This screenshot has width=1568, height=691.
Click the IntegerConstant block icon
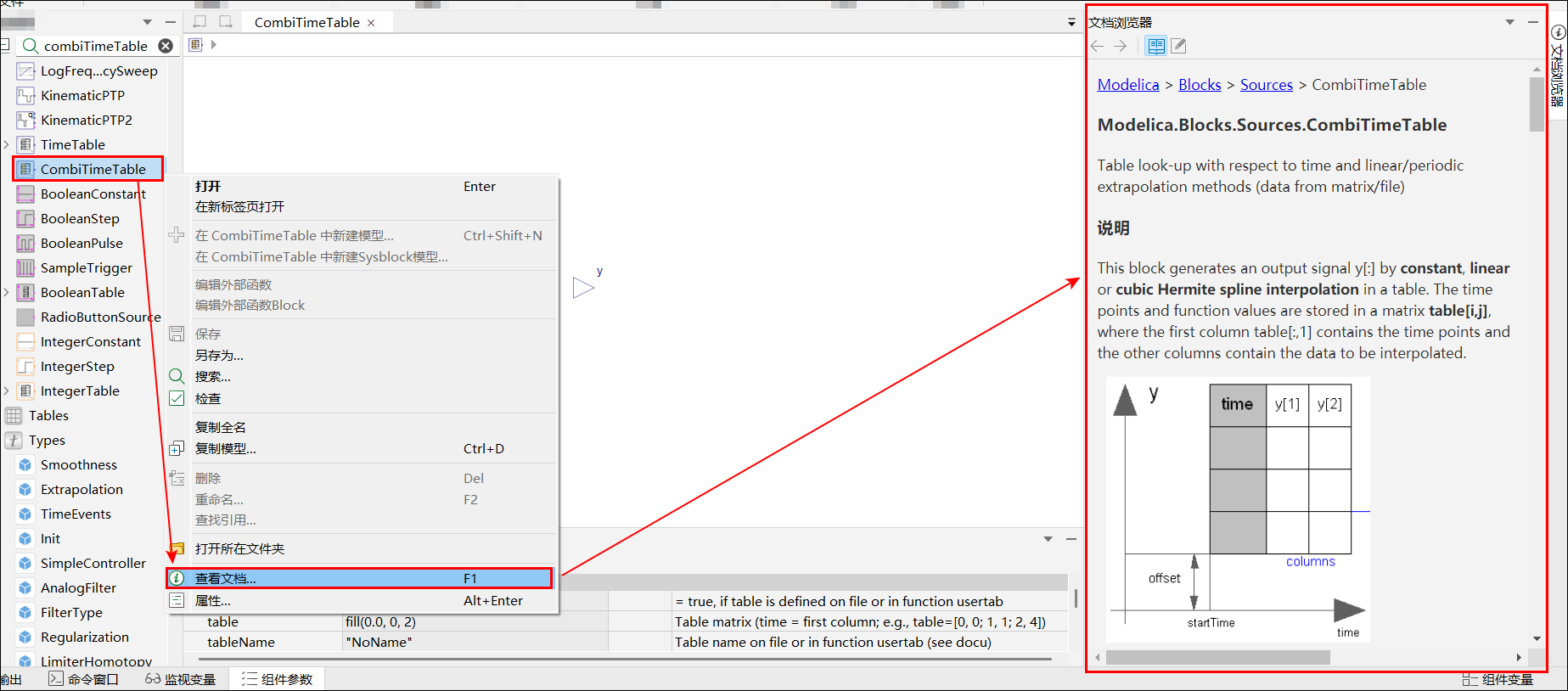[x=26, y=342]
